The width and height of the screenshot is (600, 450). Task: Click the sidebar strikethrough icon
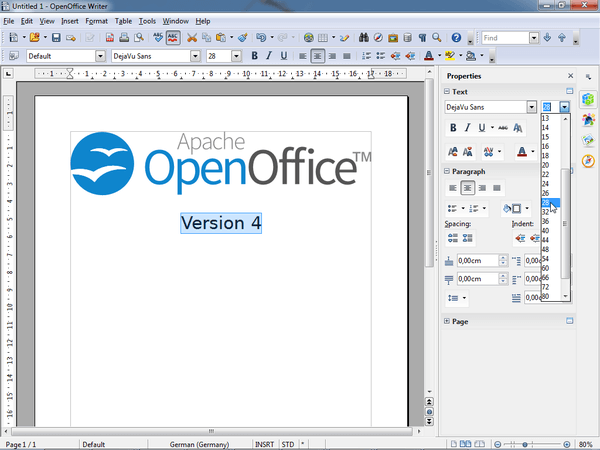502,128
